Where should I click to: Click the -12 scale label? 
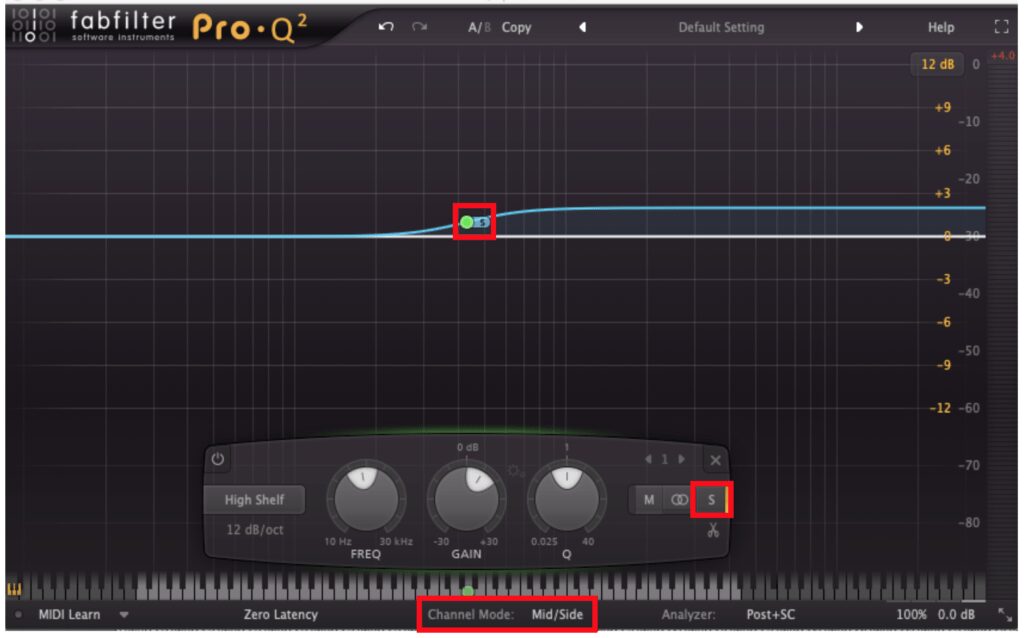940,407
